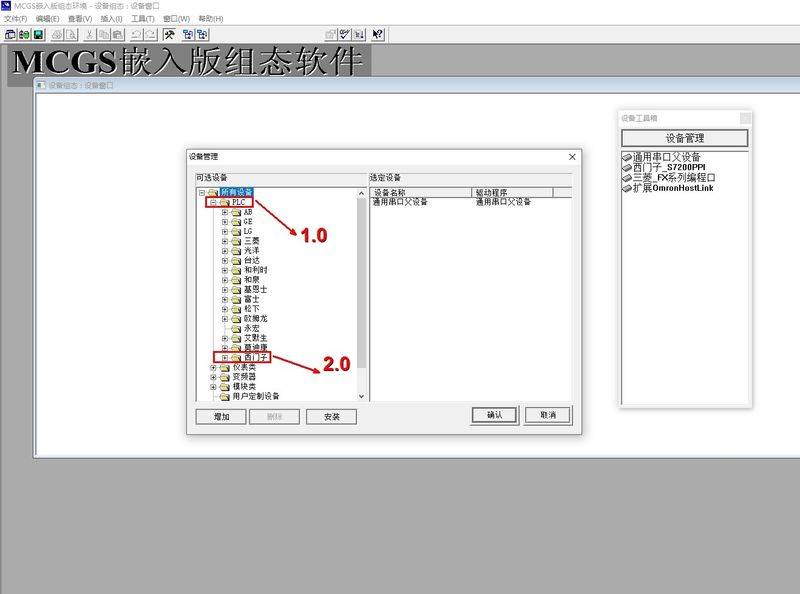The height and width of the screenshot is (594, 800).
Task: Open the 查看(V) menu
Action: point(80,18)
